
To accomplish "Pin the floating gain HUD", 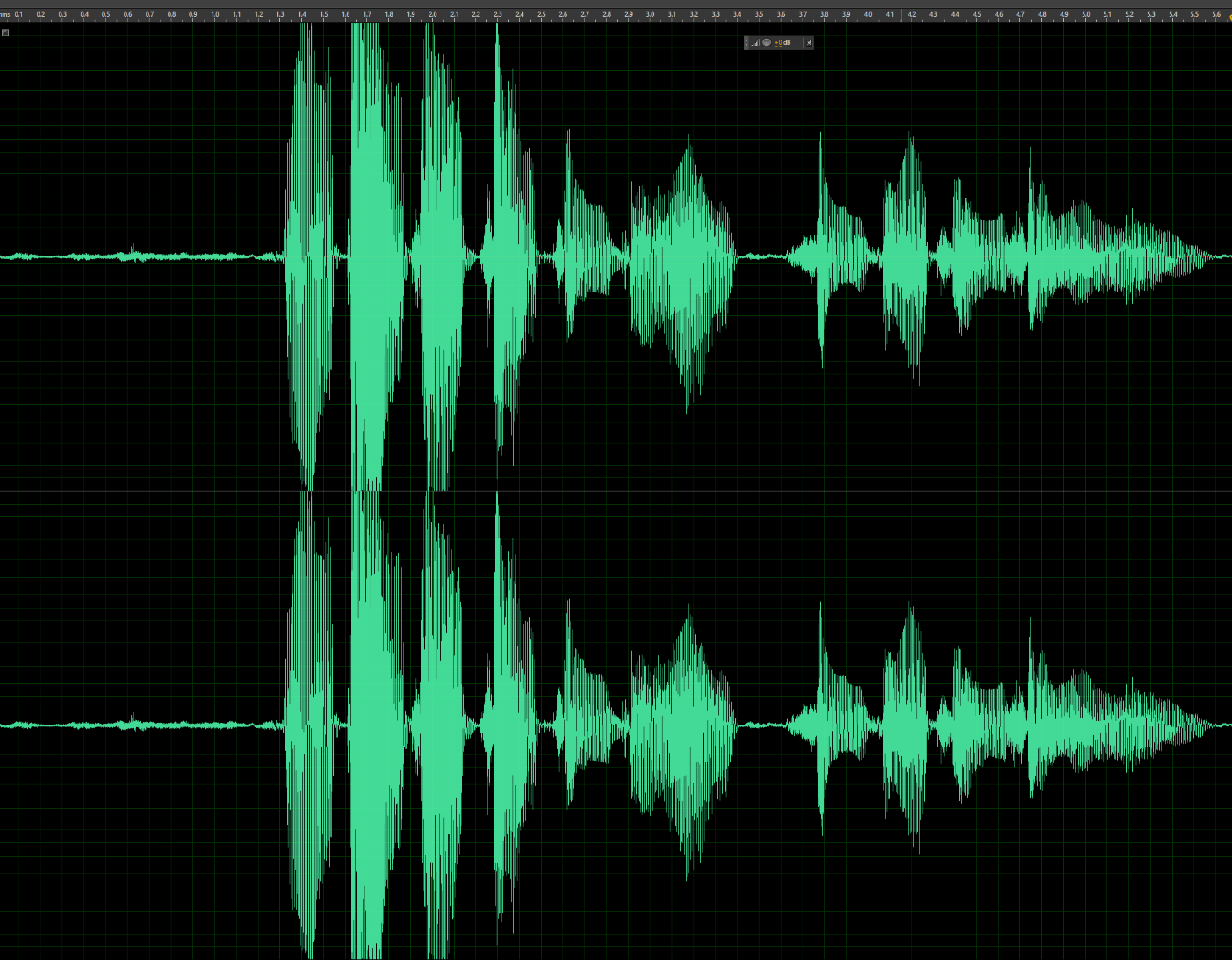I will tap(809, 42).
